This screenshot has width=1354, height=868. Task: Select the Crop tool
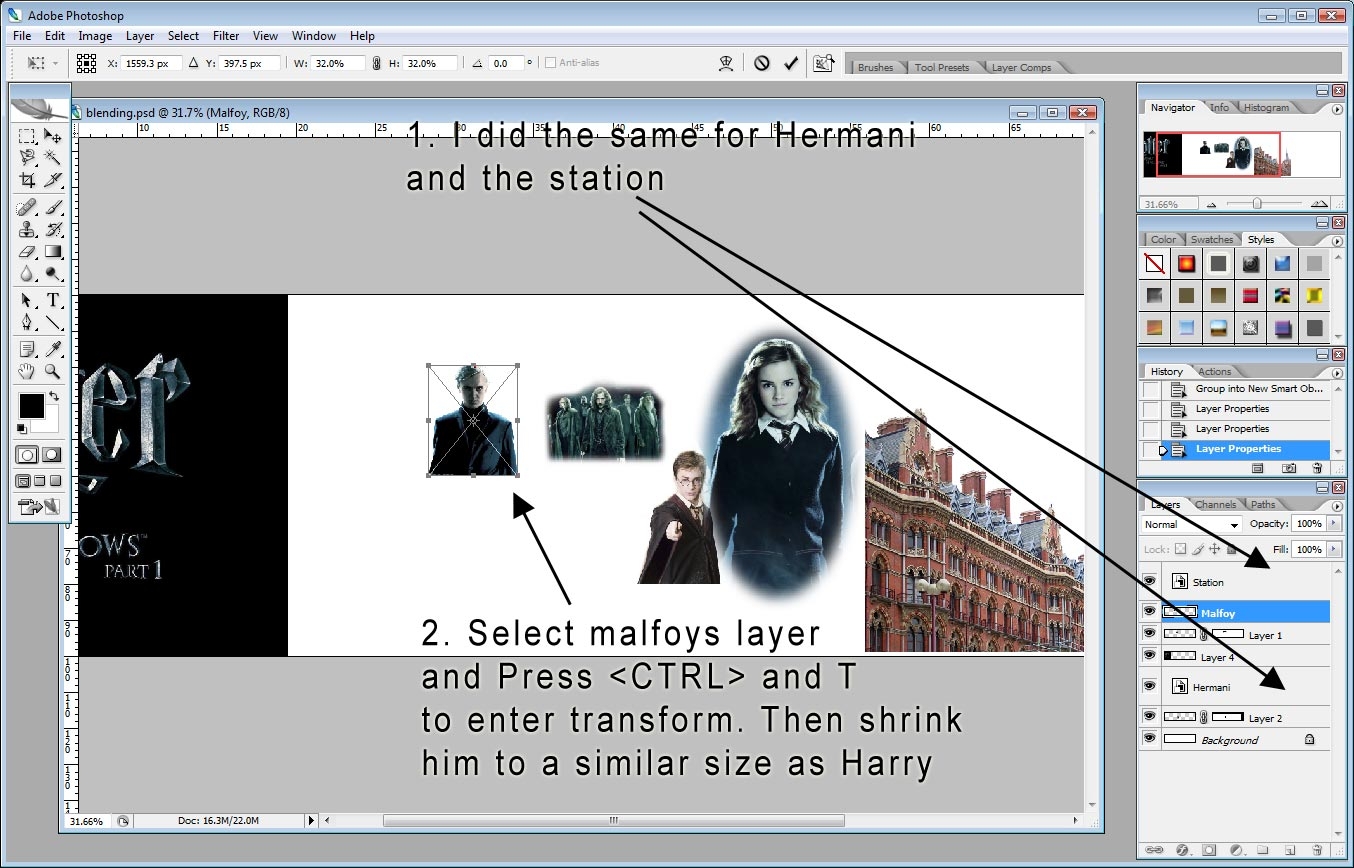[28, 180]
